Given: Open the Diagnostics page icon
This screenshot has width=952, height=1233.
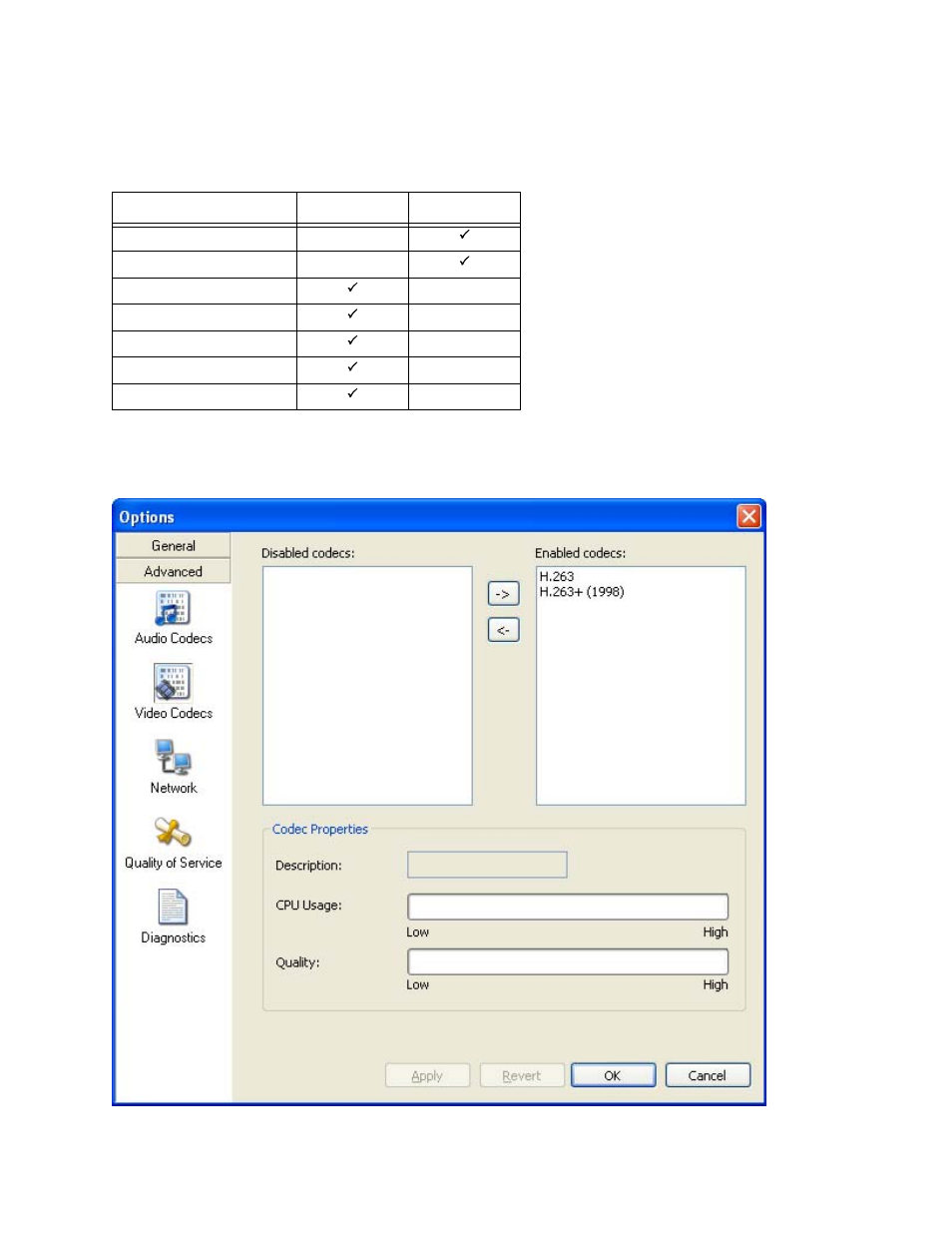Looking at the screenshot, I should [173, 908].
